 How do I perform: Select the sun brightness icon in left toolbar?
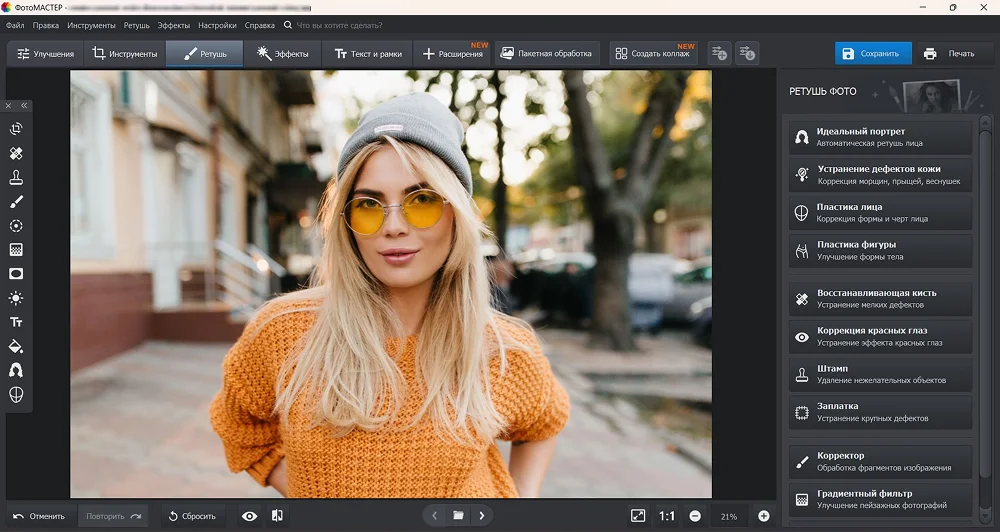16,298
